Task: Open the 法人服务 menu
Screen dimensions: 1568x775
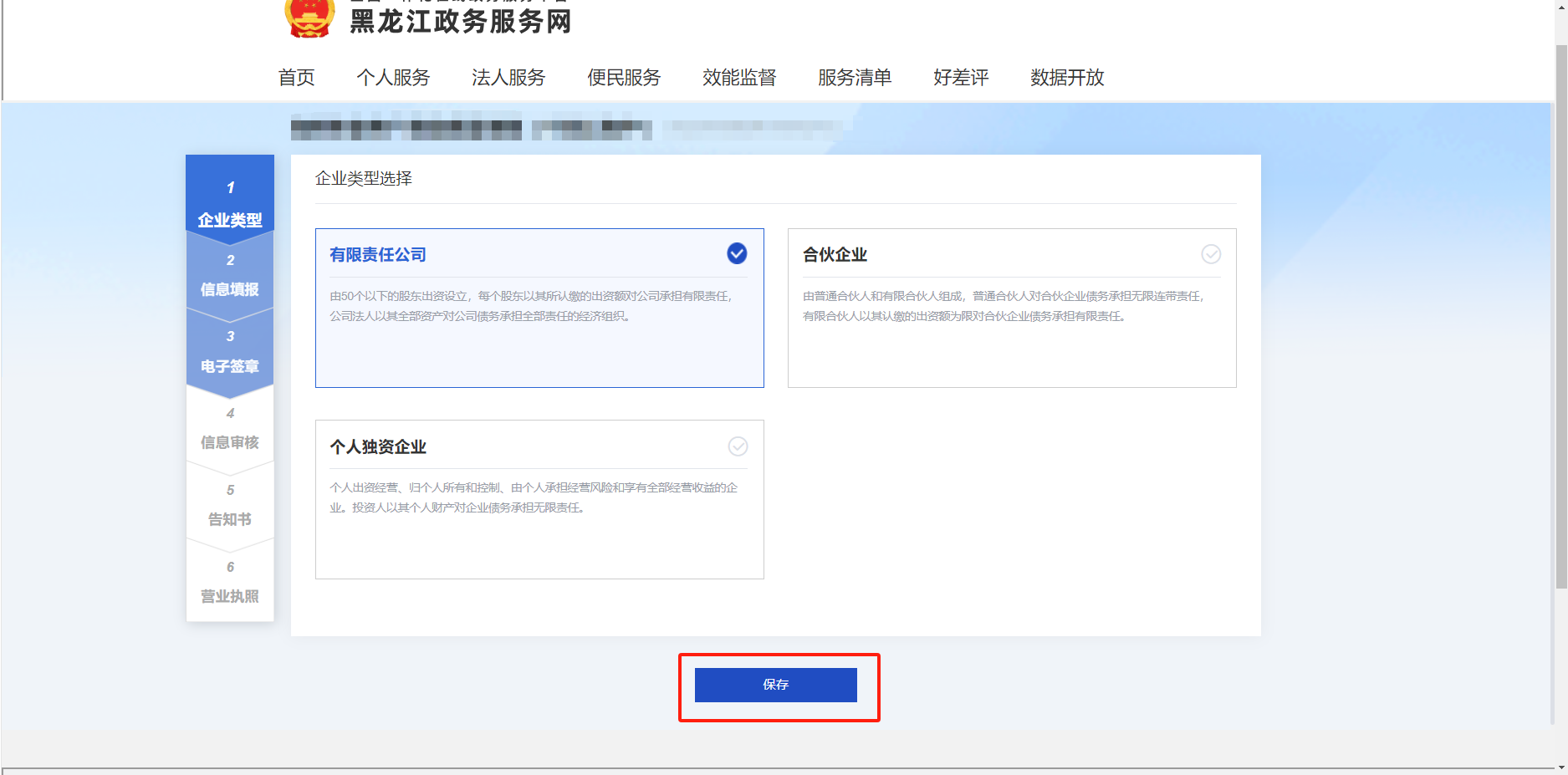Action: (508, 78)
